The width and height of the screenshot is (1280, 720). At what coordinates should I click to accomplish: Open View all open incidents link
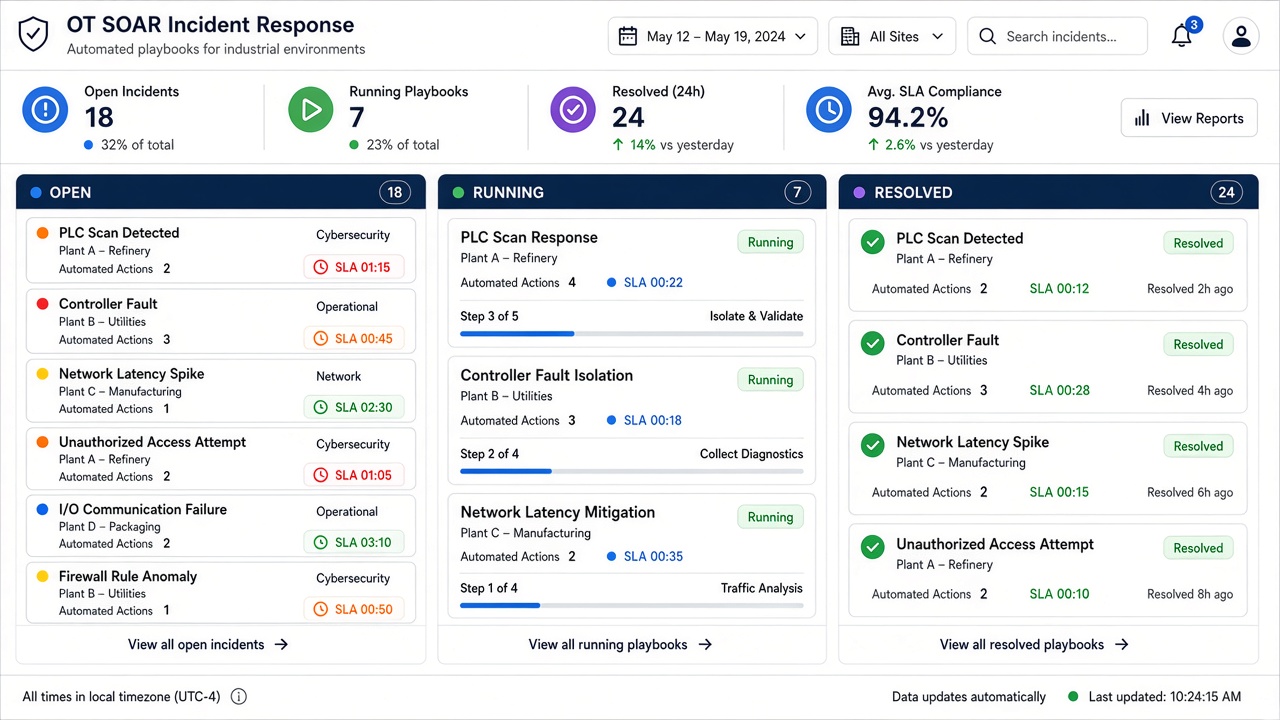[x=208, y=645]
